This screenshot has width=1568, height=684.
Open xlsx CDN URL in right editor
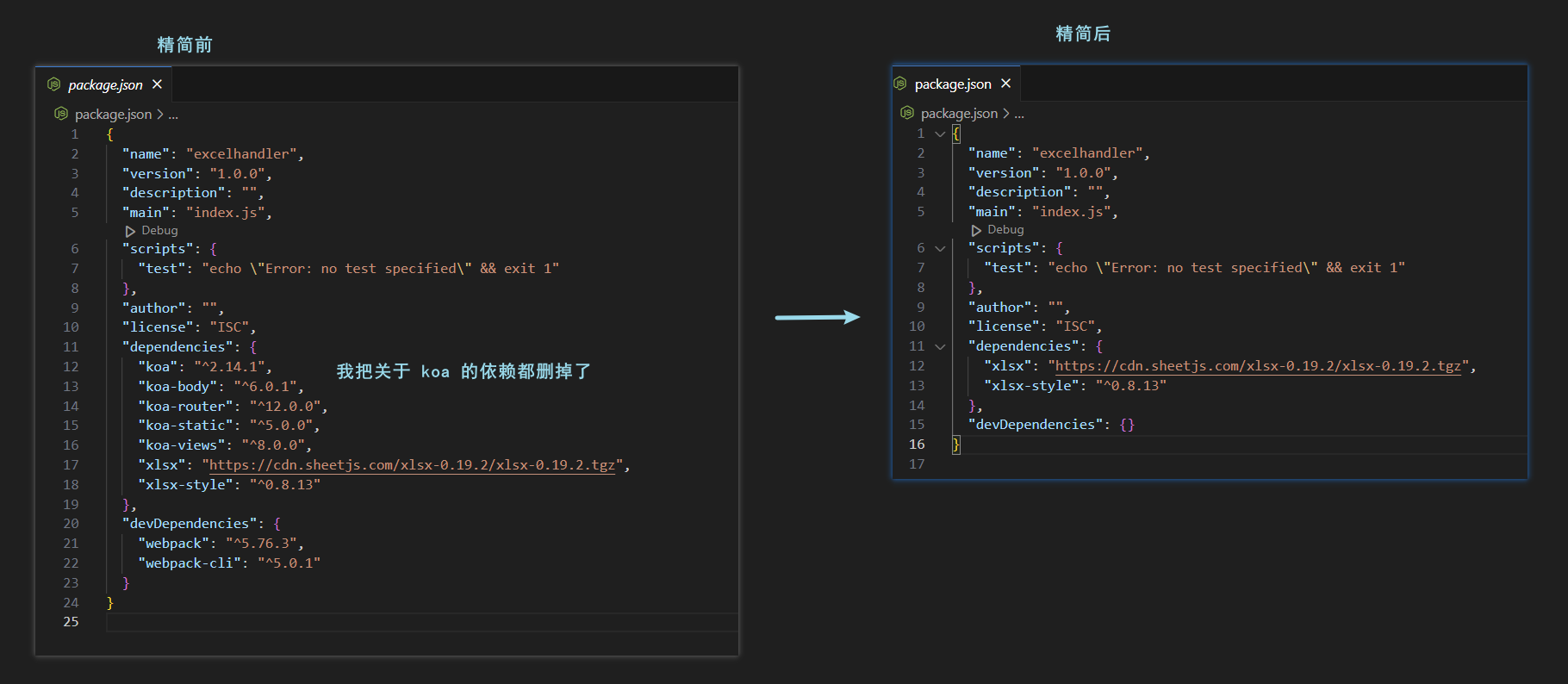[1259, 366]
